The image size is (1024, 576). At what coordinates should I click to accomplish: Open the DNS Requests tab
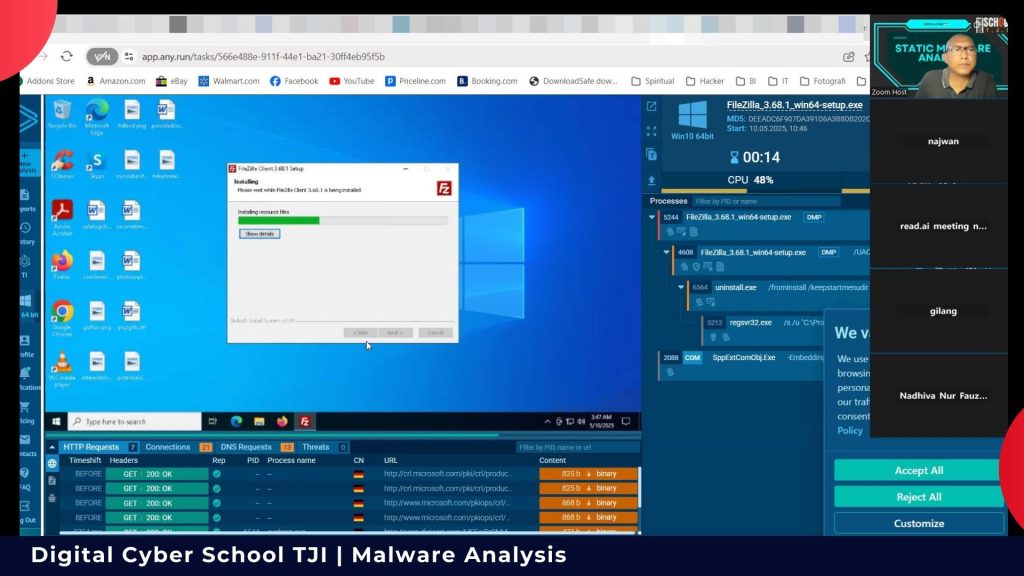245,446
